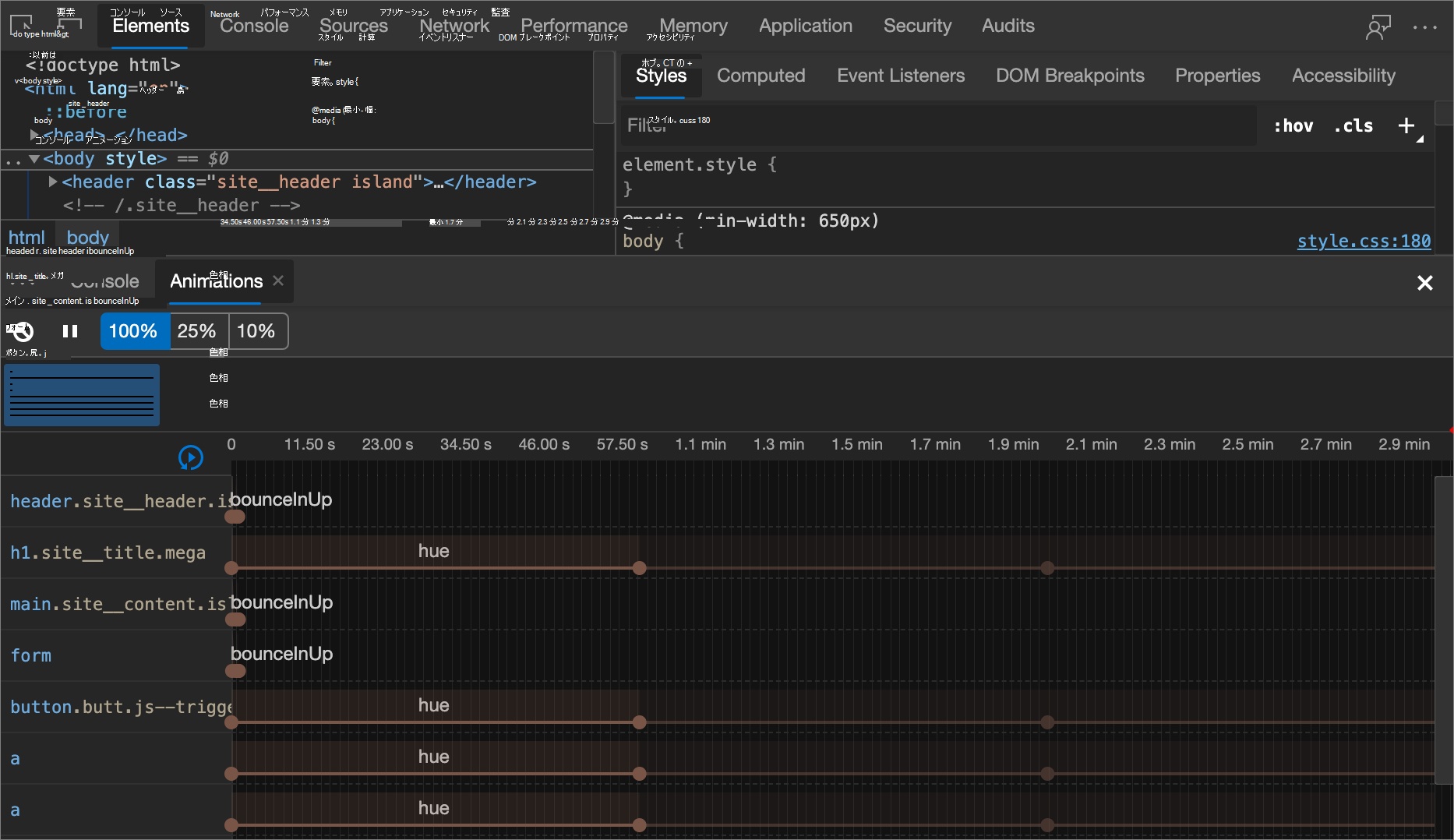Select the Console drawer tab
1454x840 pixels.
(x=104, y=281)
